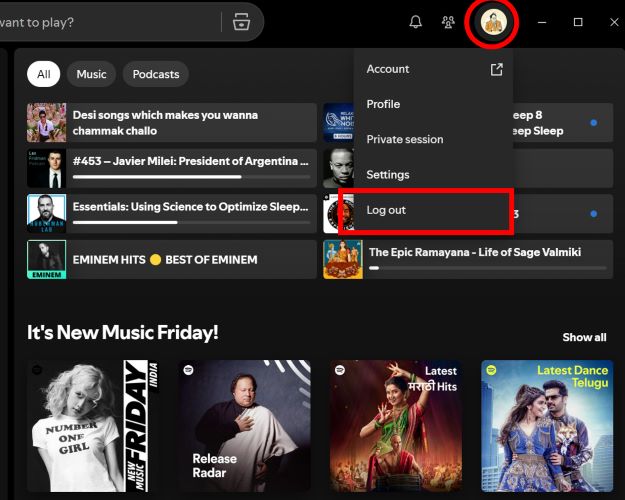Viewport: 625px width, 500px height.
Task: Click external link icon beside Account
Action: 496,69
